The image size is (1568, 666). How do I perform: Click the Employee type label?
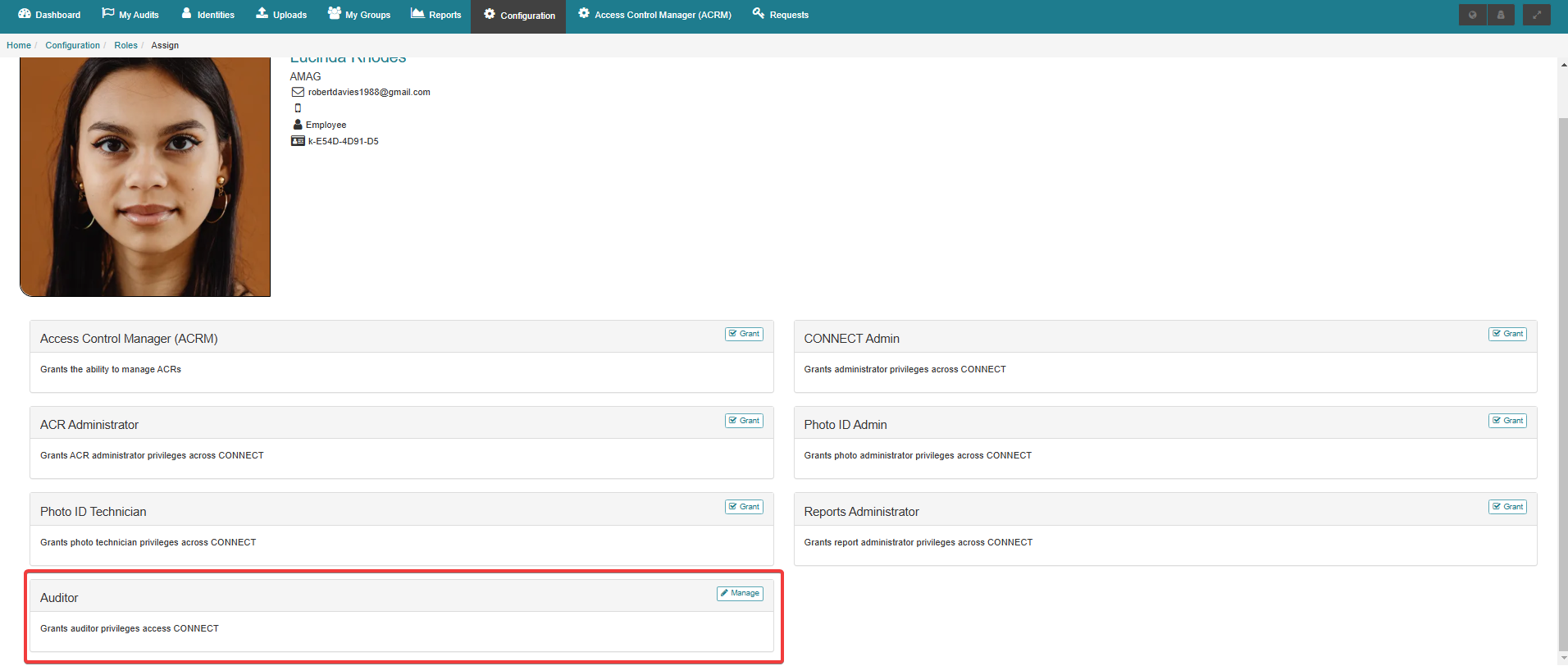pyautogui.click(x=326, y=125)
